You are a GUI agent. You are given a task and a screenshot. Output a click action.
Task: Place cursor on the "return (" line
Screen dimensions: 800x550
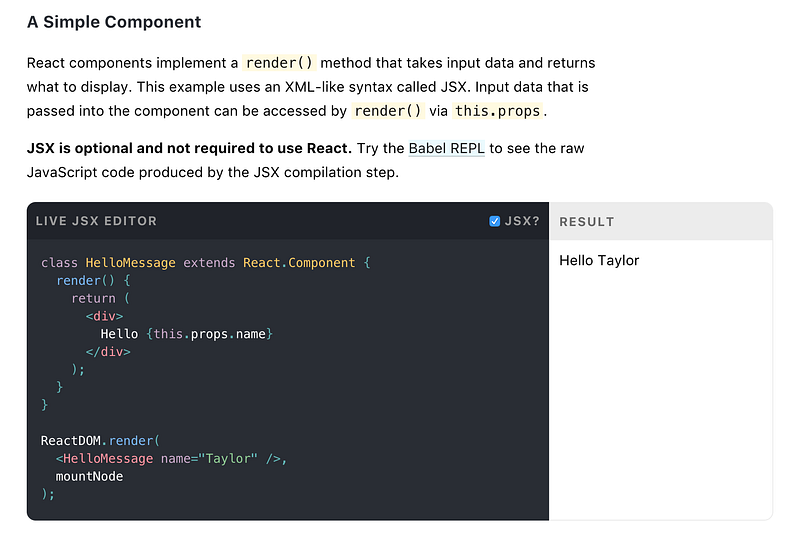pos(100,298)
